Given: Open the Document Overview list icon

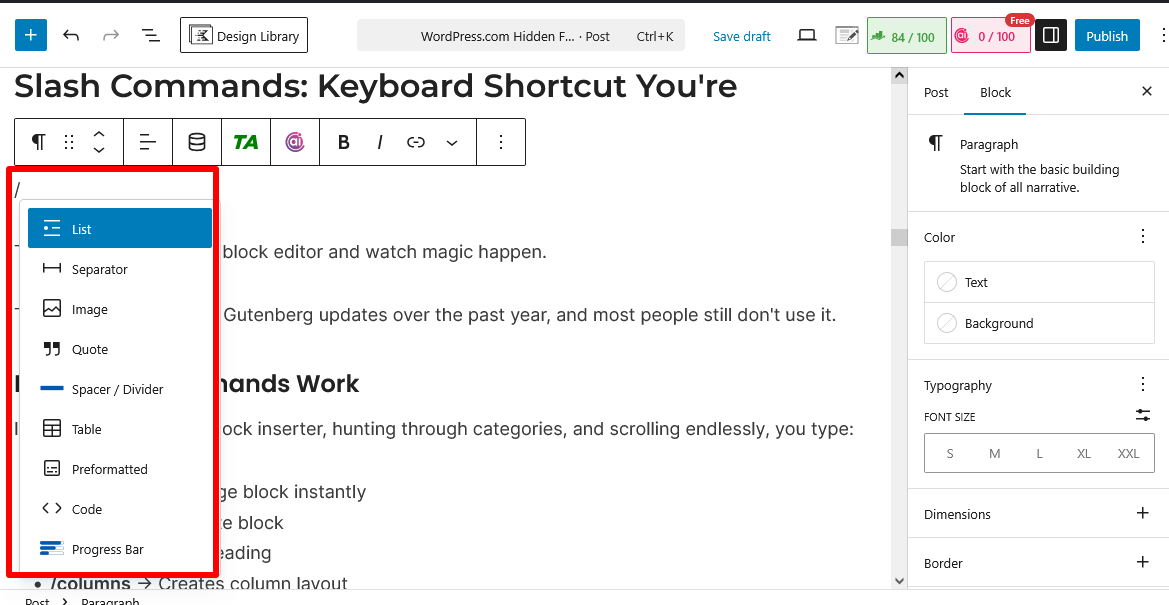Looking at the screenshot, I should (x=150, y=34).
